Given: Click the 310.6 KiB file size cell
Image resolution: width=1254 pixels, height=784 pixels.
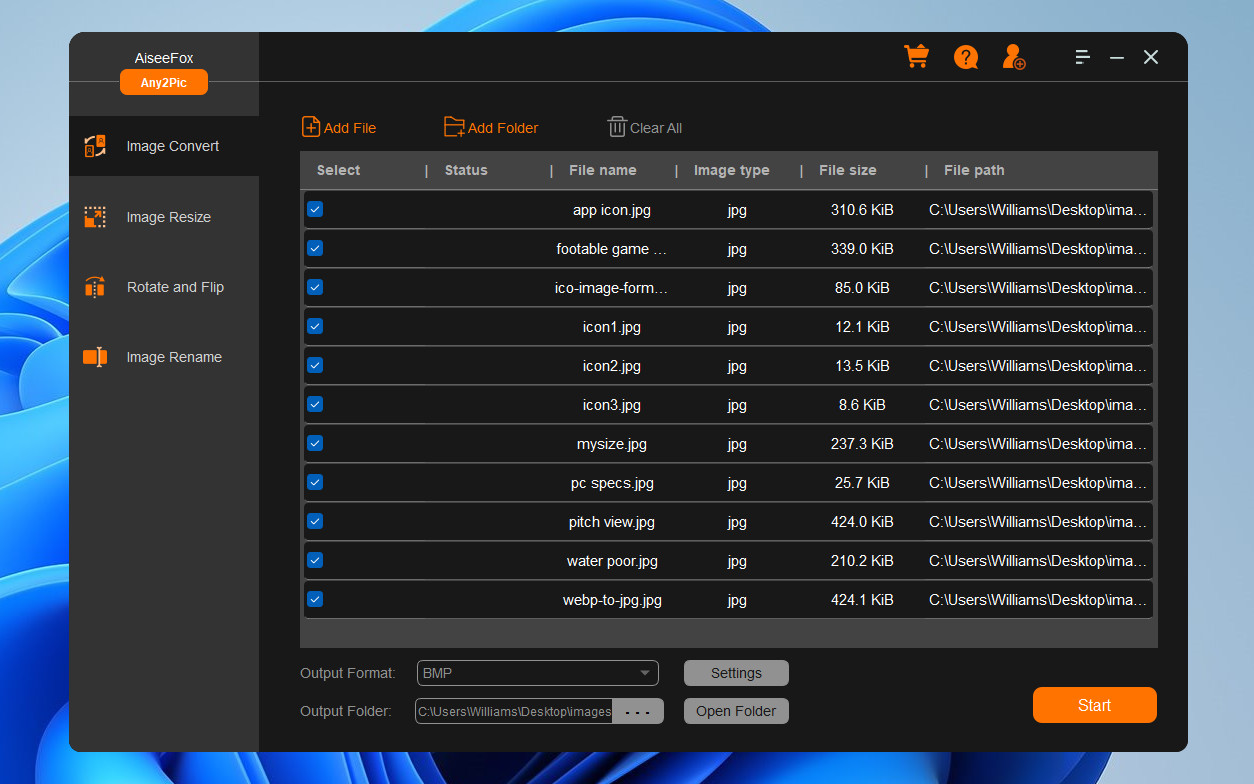Looking at the screenshot, I should coord(862,210).
